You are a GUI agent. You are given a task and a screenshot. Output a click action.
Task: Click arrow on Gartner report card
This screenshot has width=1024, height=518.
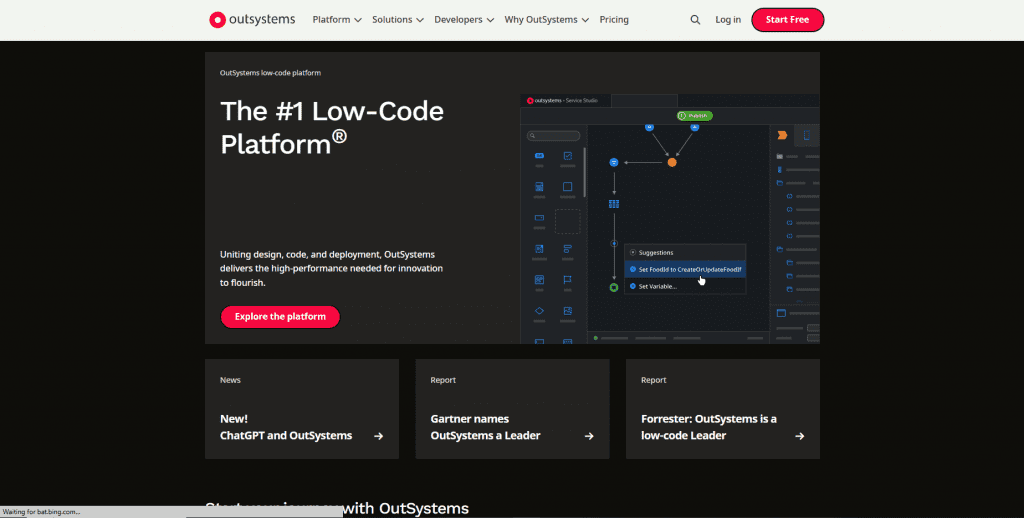pos(589,436)
